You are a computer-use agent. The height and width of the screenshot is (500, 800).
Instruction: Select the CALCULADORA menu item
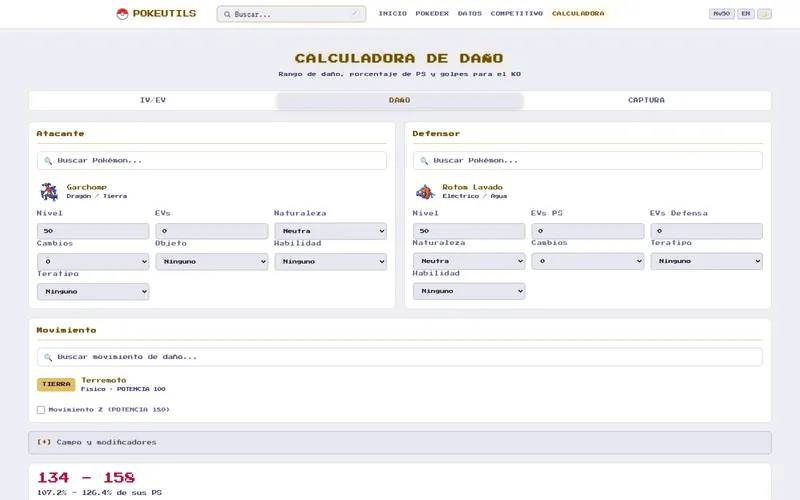pyautogui.click(x=578, y=14)
